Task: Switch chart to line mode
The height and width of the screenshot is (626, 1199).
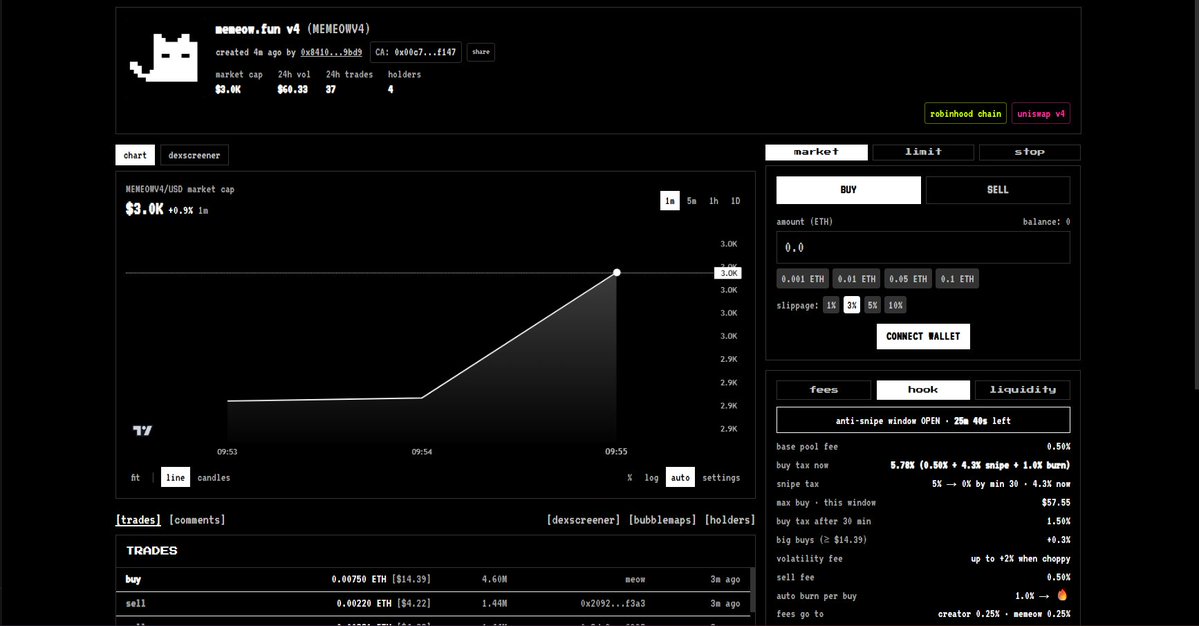Action: [175, 478]
